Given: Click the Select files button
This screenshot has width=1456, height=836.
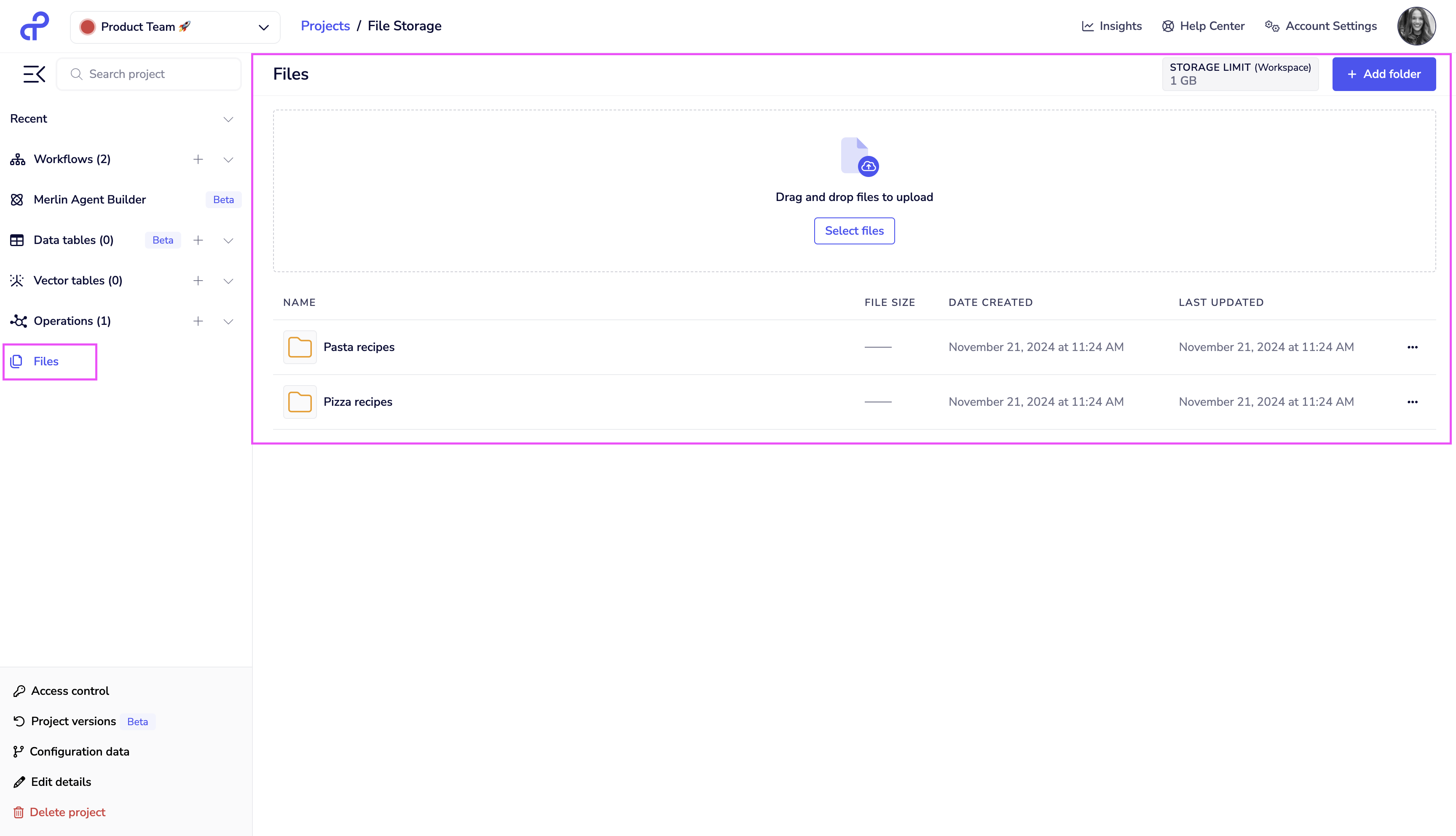Looking at the screenshot, I should pos(854,230).
